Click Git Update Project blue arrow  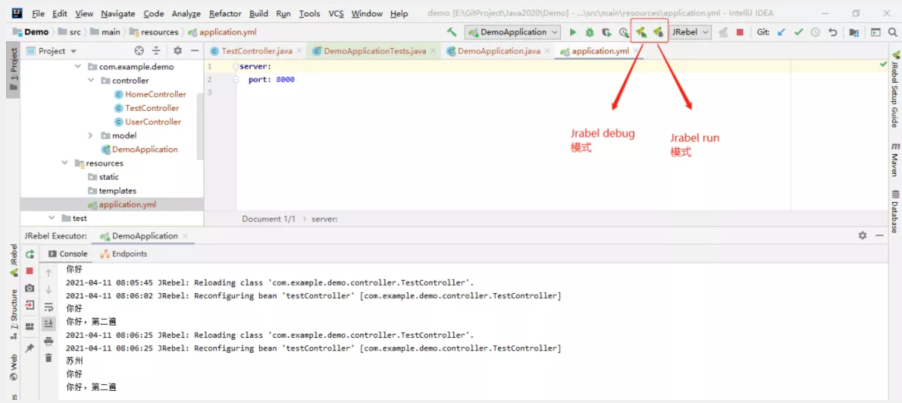click(x=781, y=32)
